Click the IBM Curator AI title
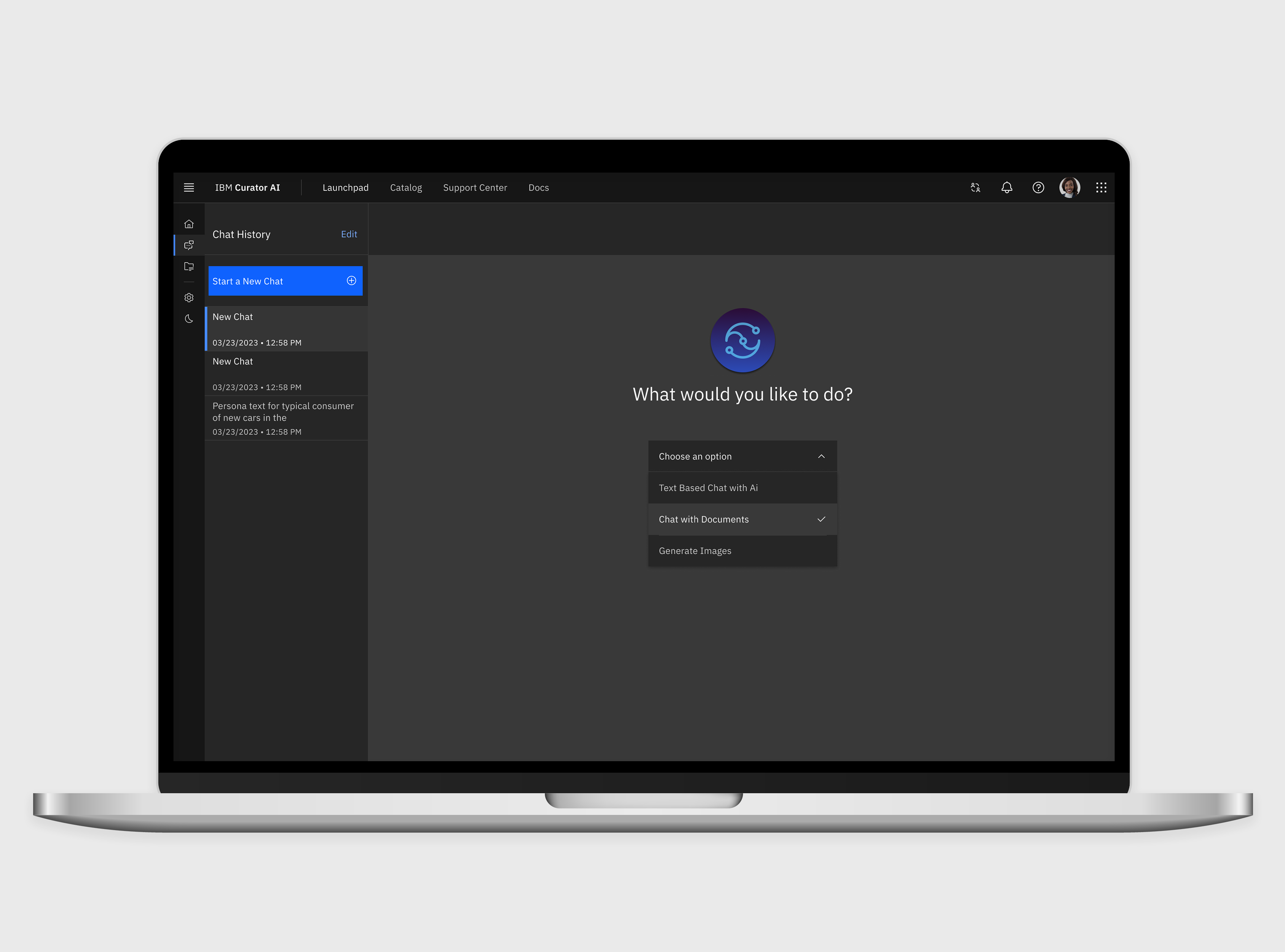Screen dimensions: 1285x952 (x=247, y=187)
